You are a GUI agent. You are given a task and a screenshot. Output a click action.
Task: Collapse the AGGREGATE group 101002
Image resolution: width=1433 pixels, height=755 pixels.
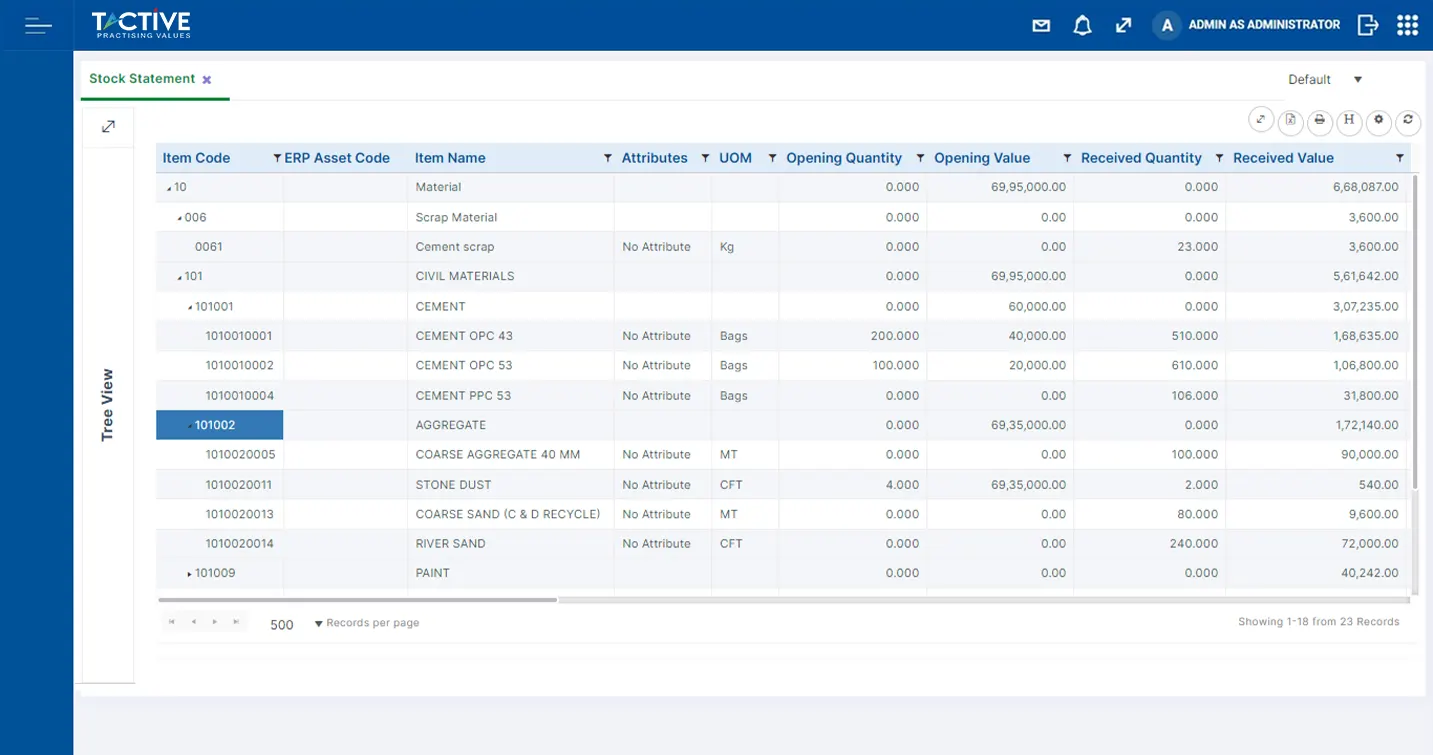click(x=190, y=424)
